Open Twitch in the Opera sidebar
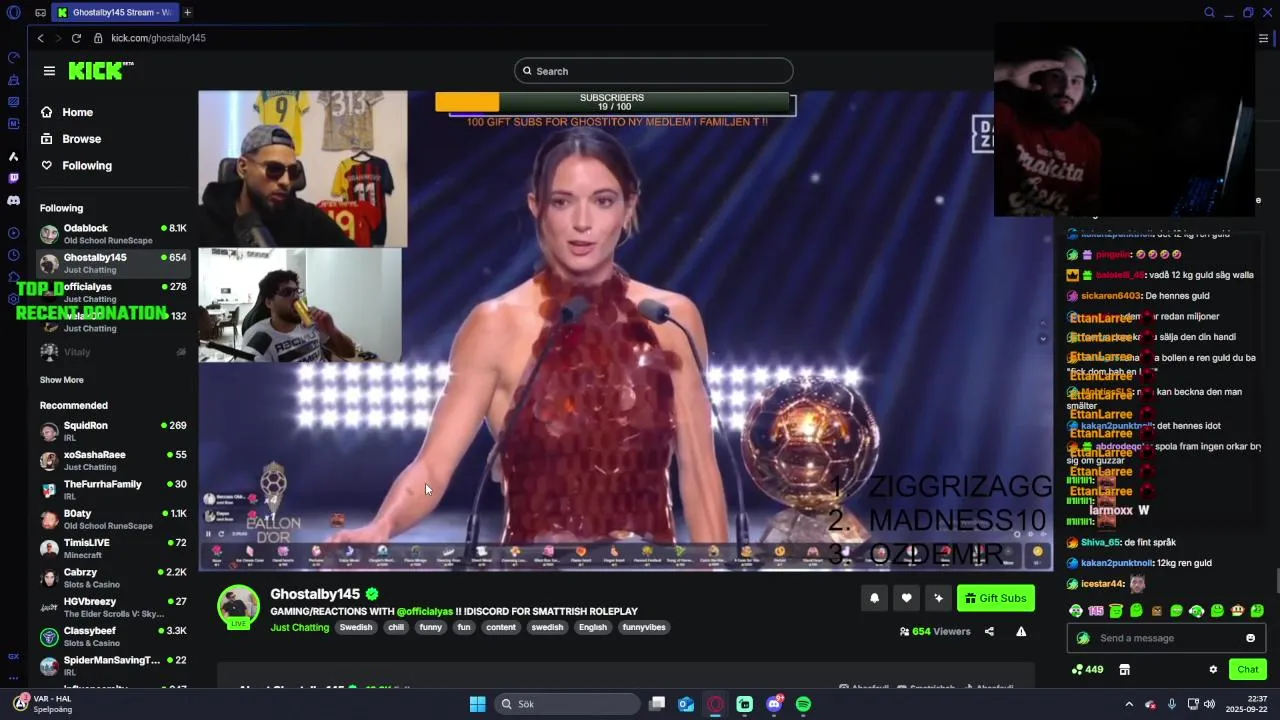1280x720 pixels. click(x=13, y=178)
